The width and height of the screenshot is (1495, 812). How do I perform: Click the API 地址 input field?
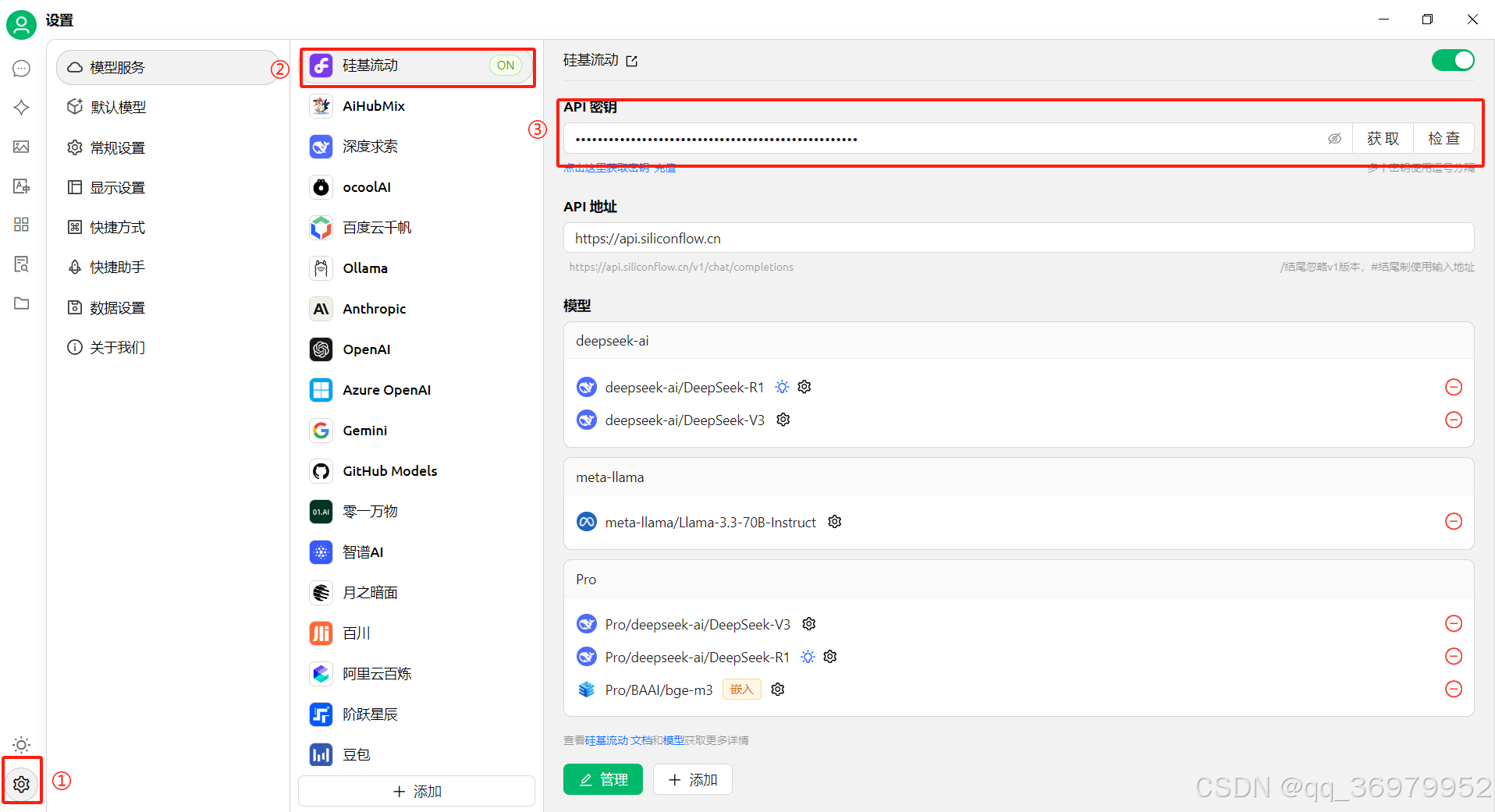point(1018,238)
